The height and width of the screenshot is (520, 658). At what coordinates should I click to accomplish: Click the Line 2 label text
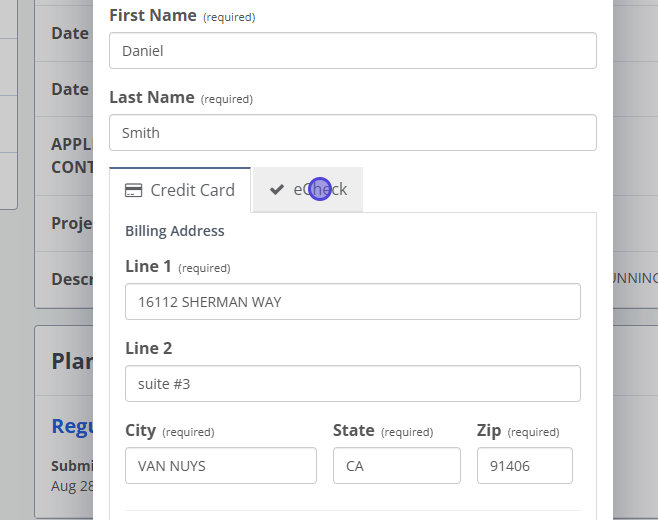[149, 348]
